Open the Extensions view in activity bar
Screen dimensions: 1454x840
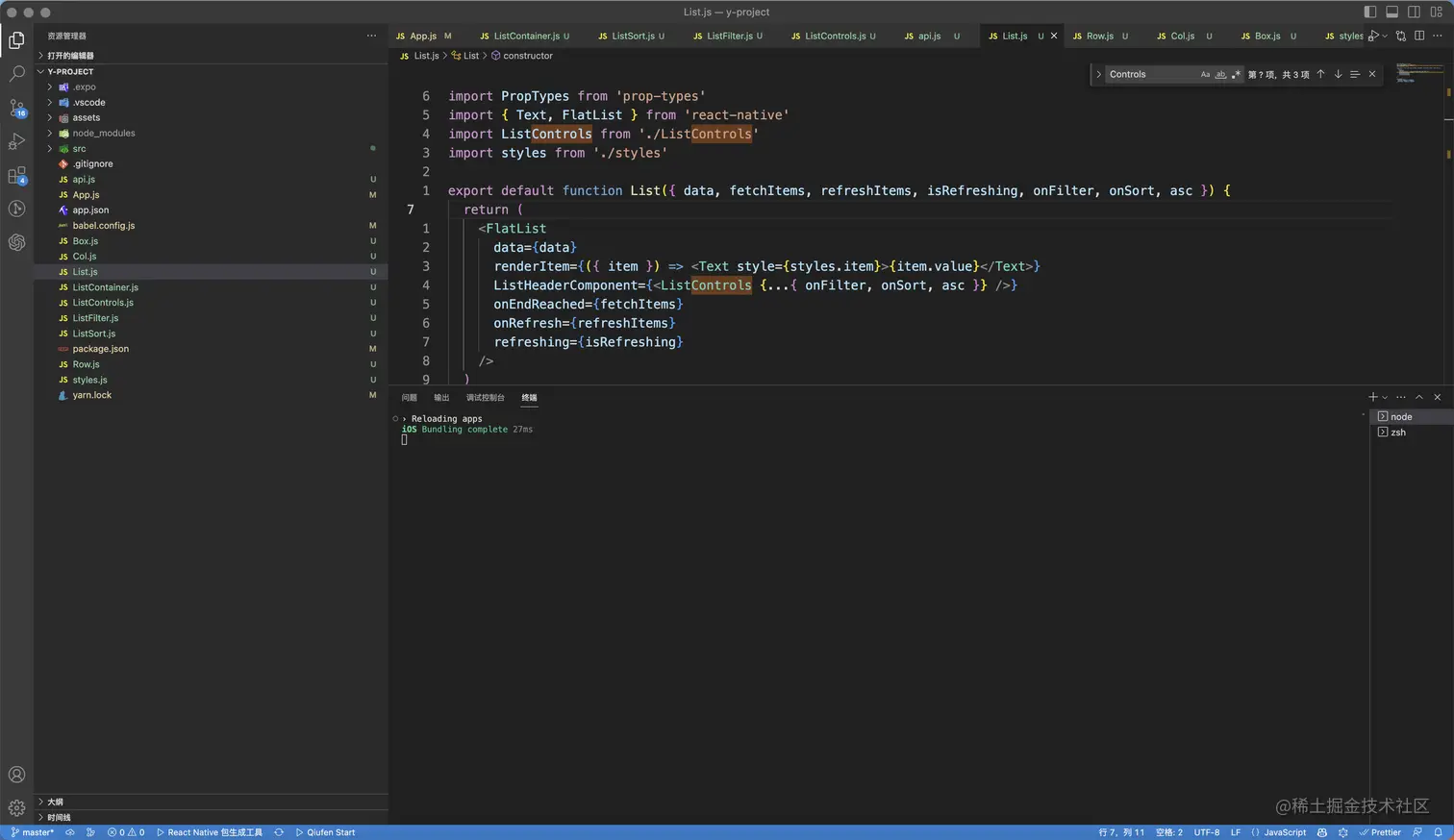pos(16,176)
